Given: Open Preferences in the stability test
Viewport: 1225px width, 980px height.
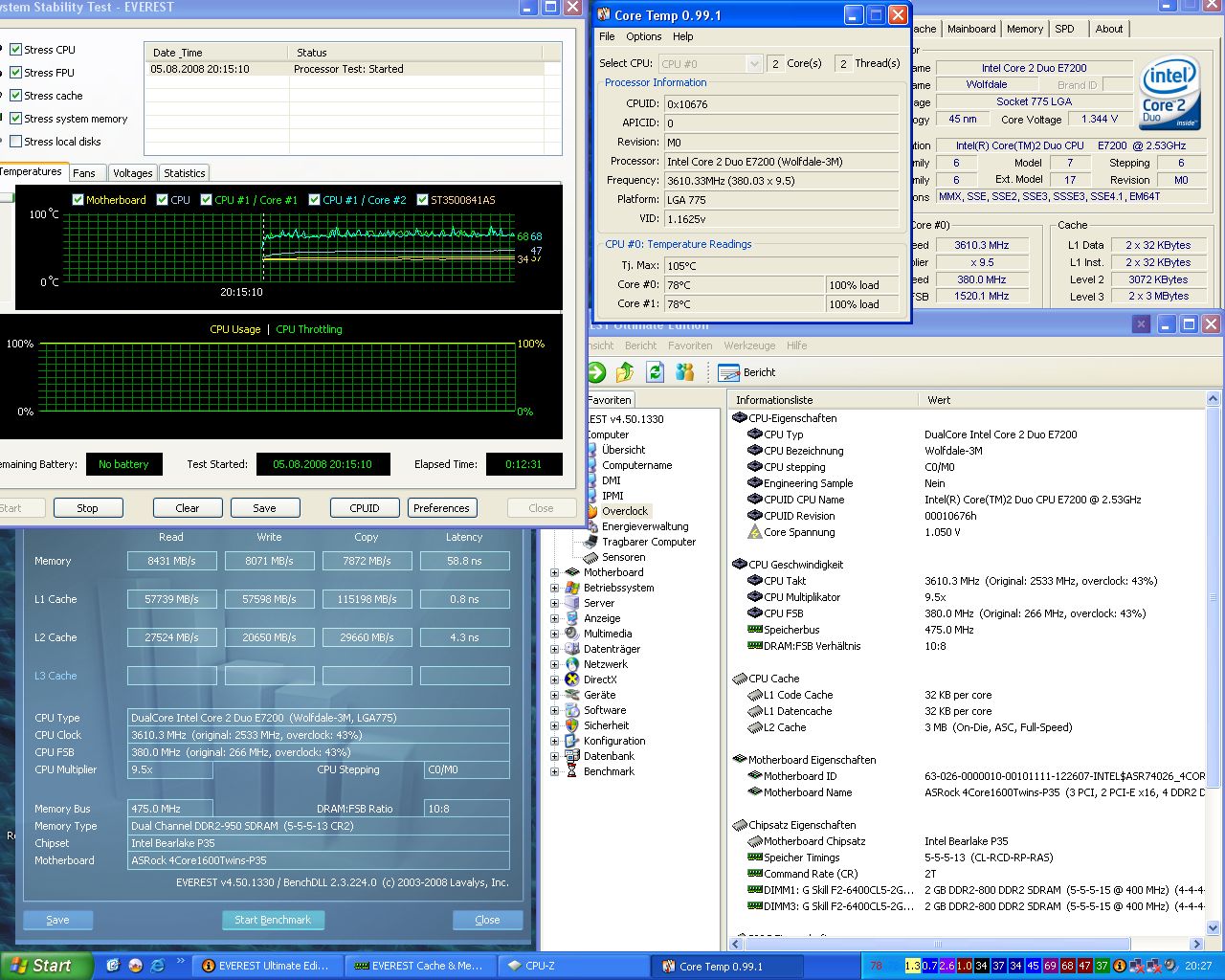Looking at the screenshot, I should (441, 508).
